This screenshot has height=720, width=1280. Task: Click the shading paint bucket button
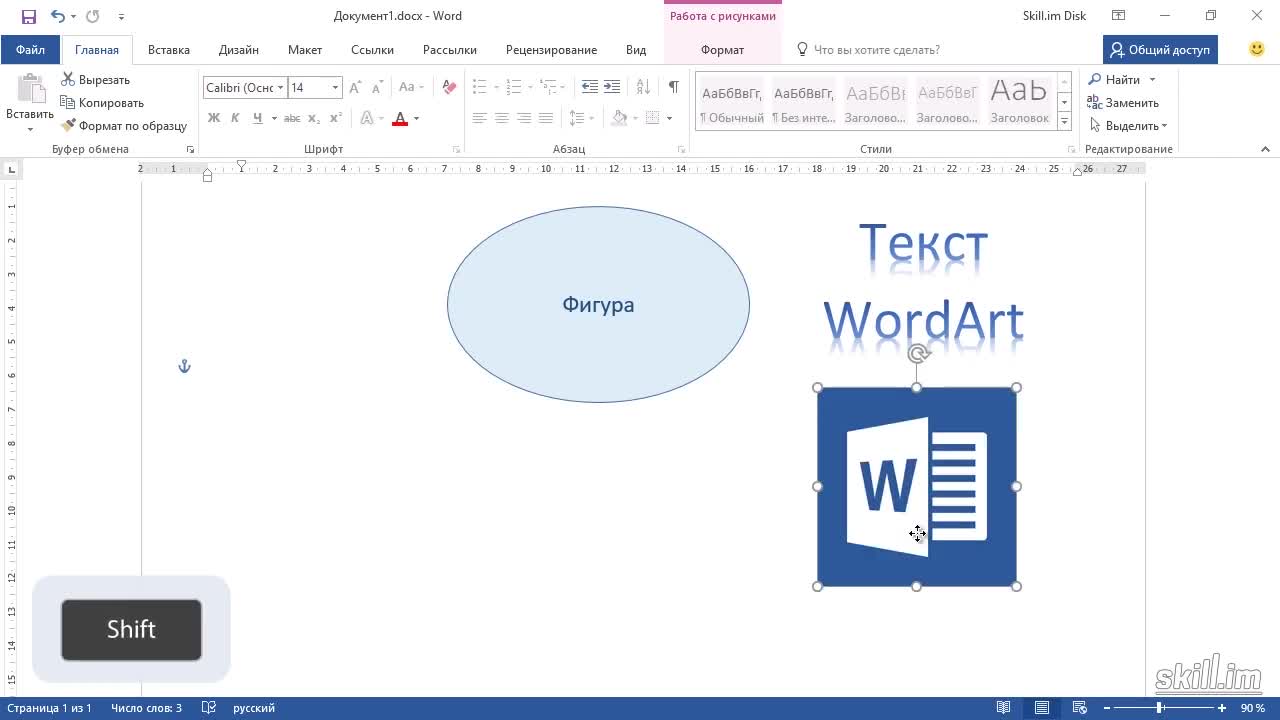620,118
